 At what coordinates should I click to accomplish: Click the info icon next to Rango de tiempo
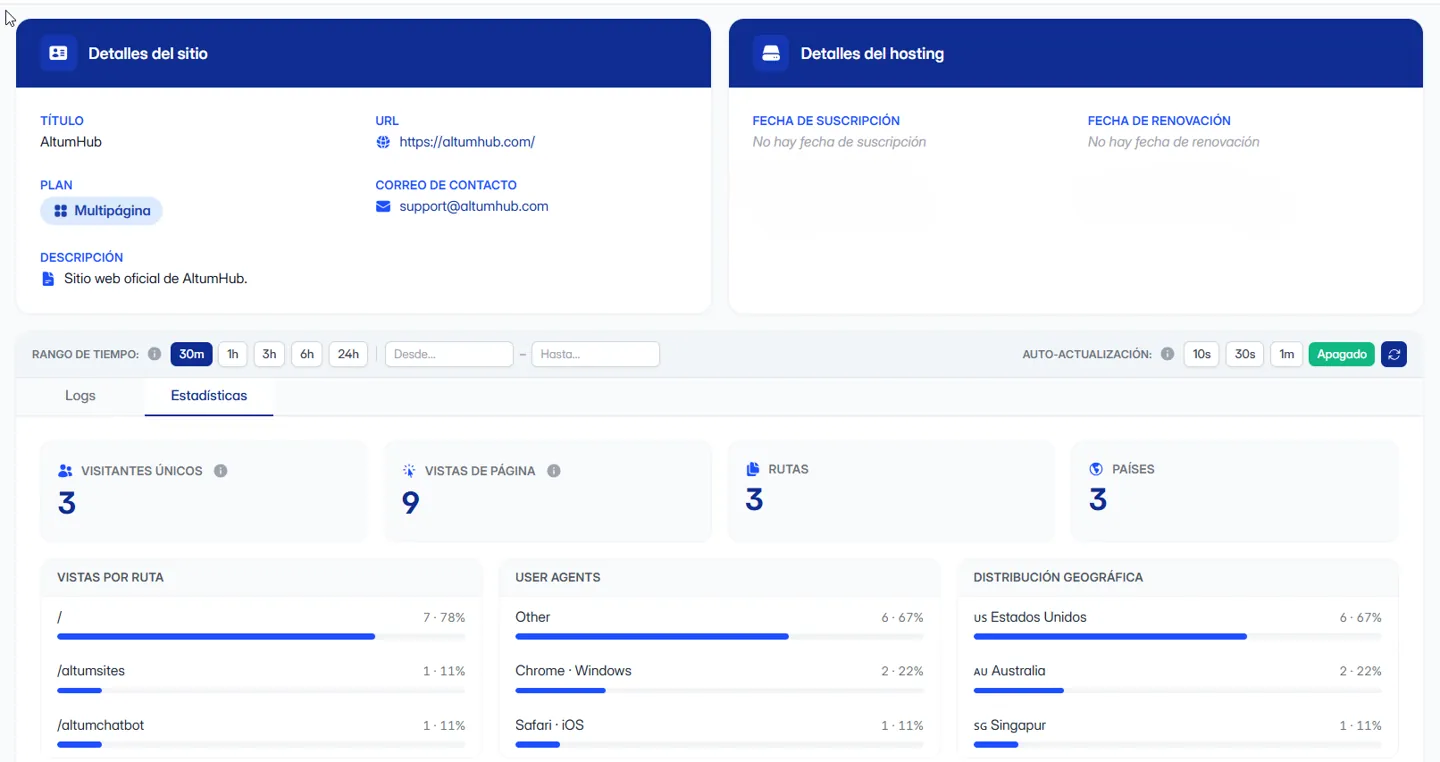[154, 354]
